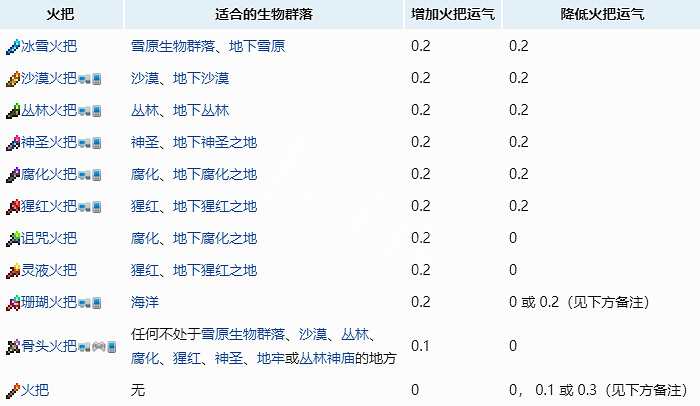Follow 地下猩红之地 link in 猩红火把 row

click(x=215, y=206)
